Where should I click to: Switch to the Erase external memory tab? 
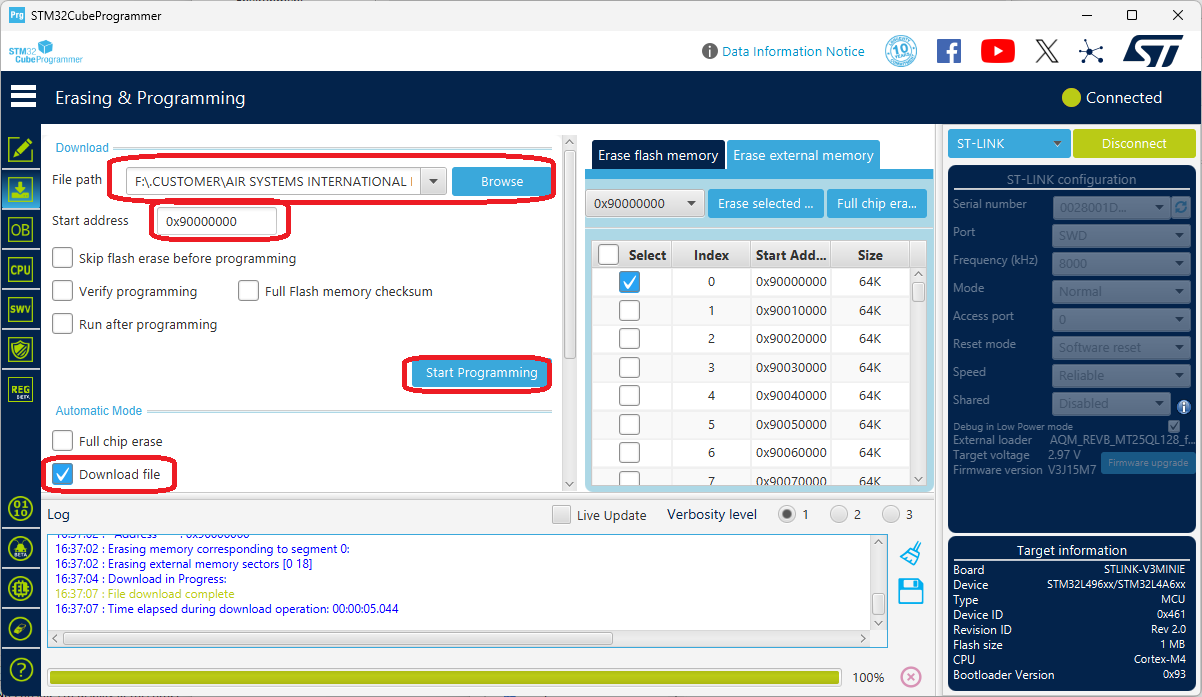(x=803, y=155)
